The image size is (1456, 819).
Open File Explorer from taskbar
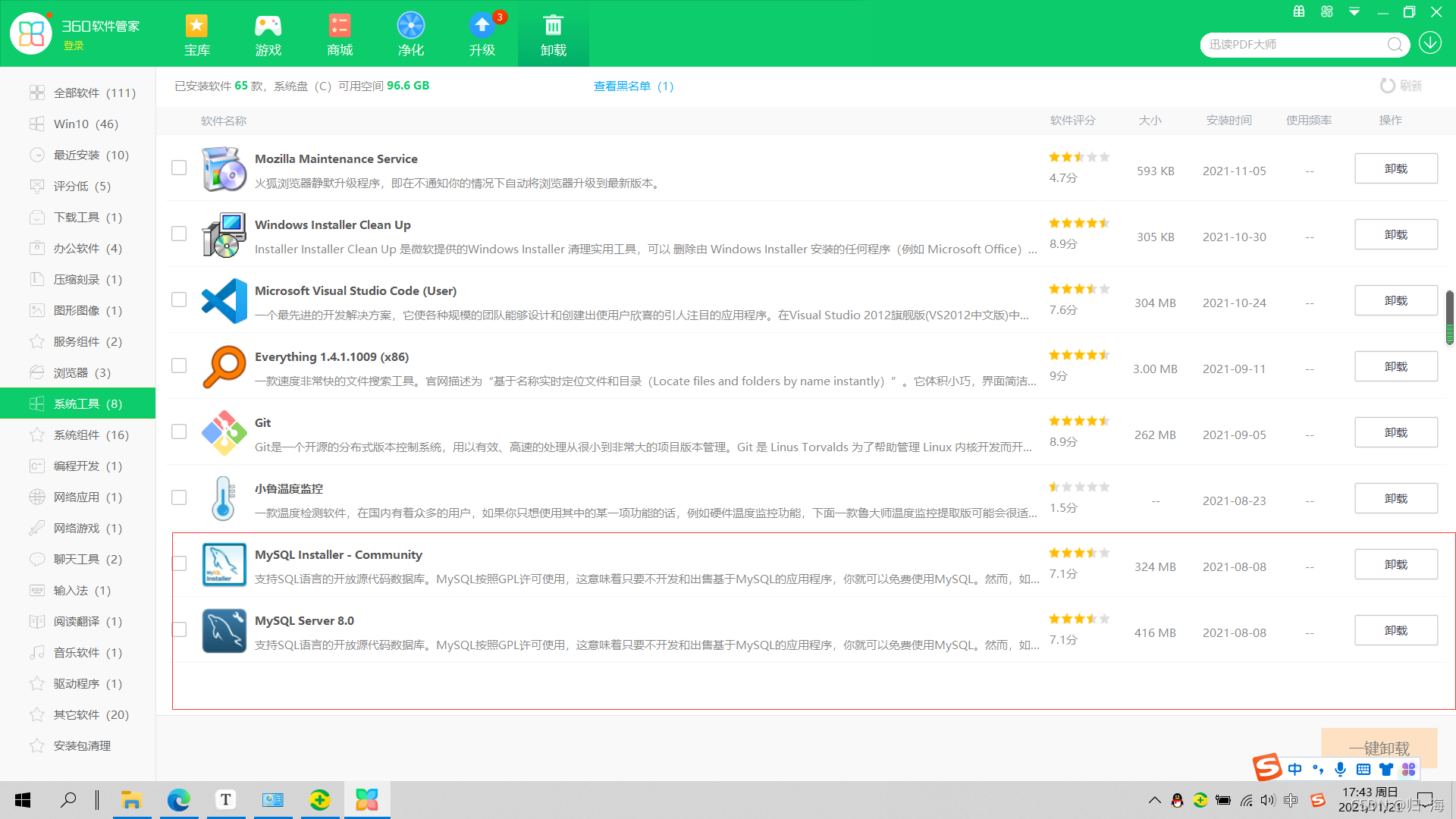[x=131, y=800]
